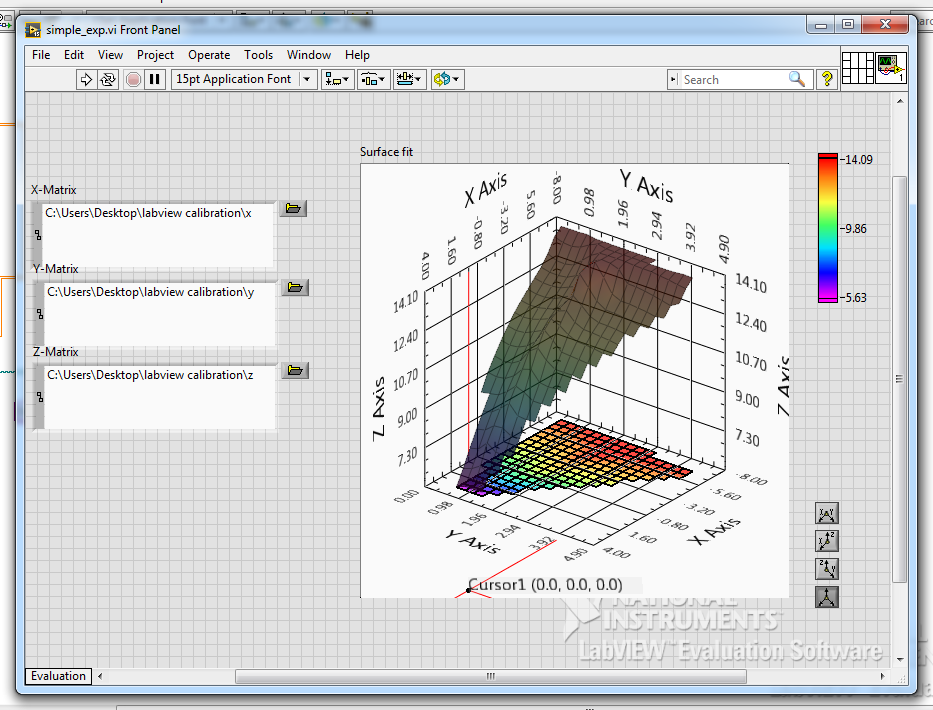This screenshot has width=933, height=710.
Task: Click the Run Continuously button
Action: click(108, 79)
